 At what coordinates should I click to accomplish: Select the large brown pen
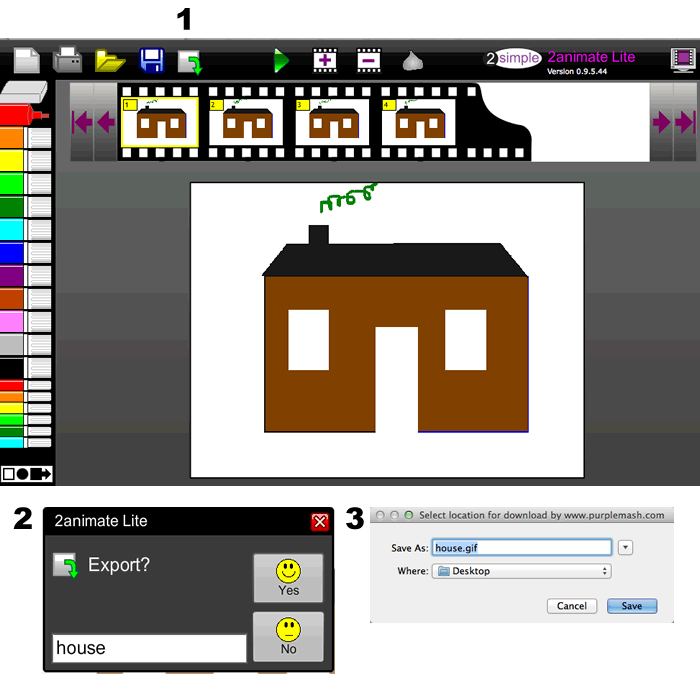coord(25,299)
